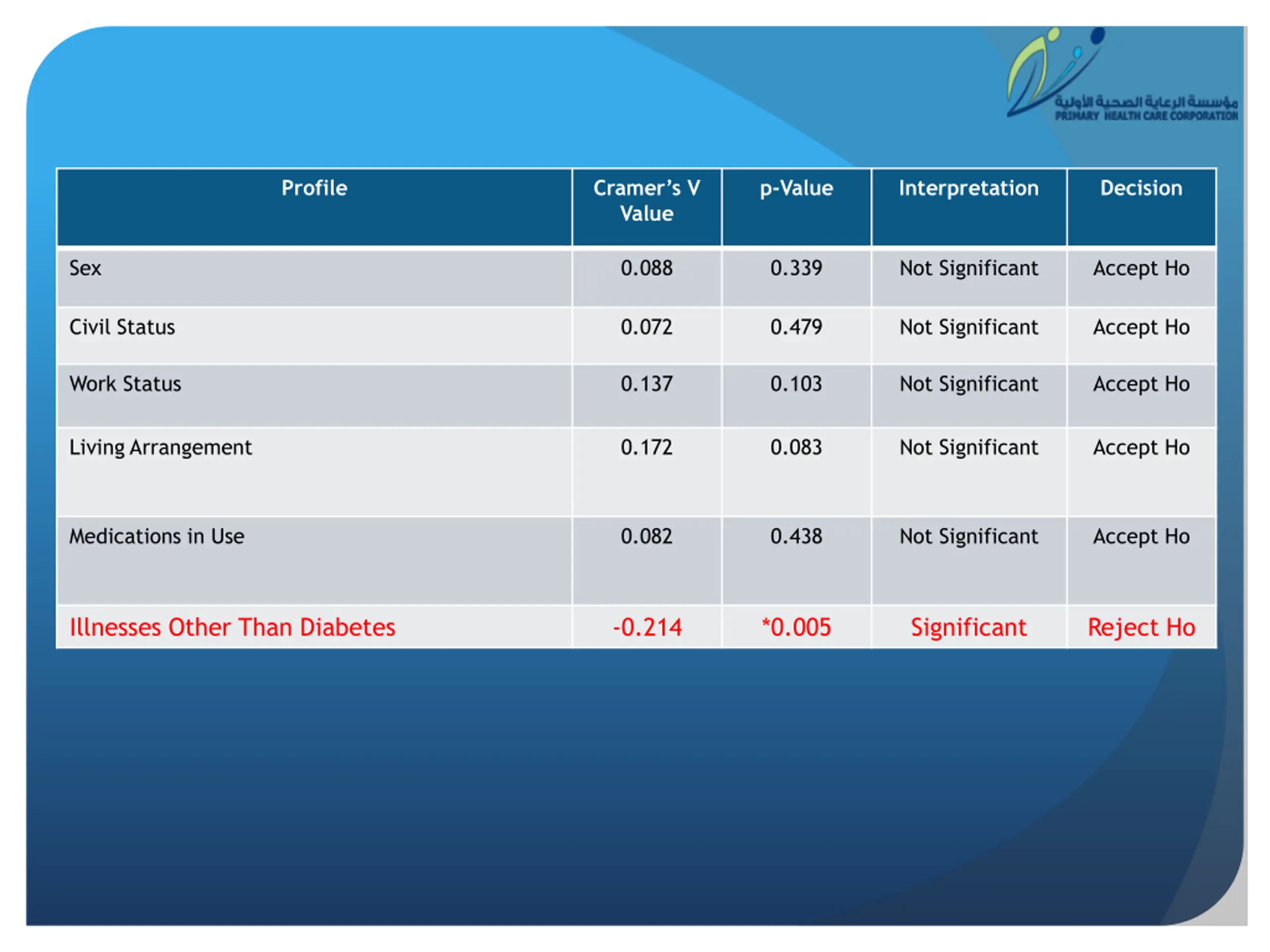Click the p-value 0.339

[x=796, y=268]
